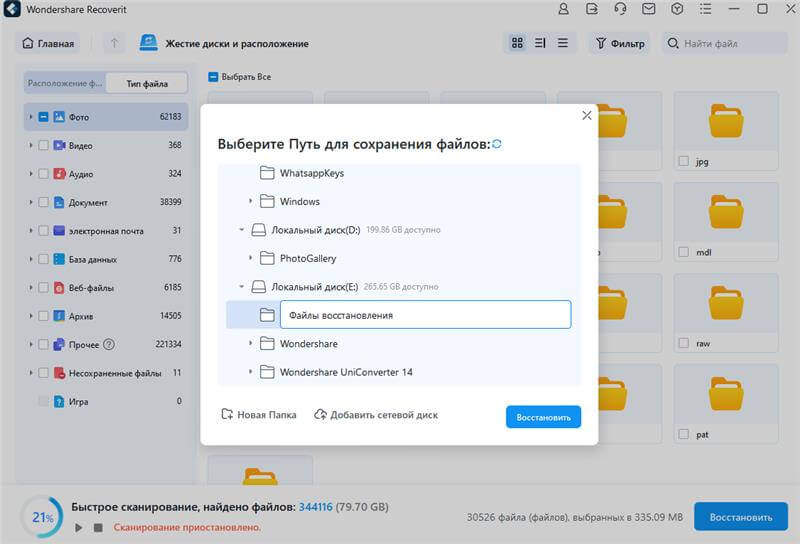Expand the PhotoGallery folder
This screenshot has width=800, height=544.
tap(251, 258)
